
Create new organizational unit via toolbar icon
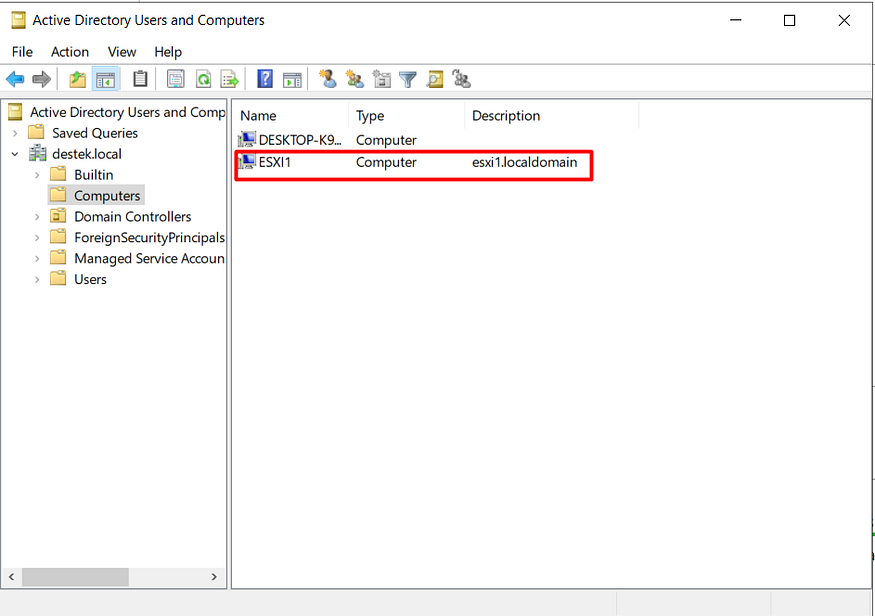382,79
